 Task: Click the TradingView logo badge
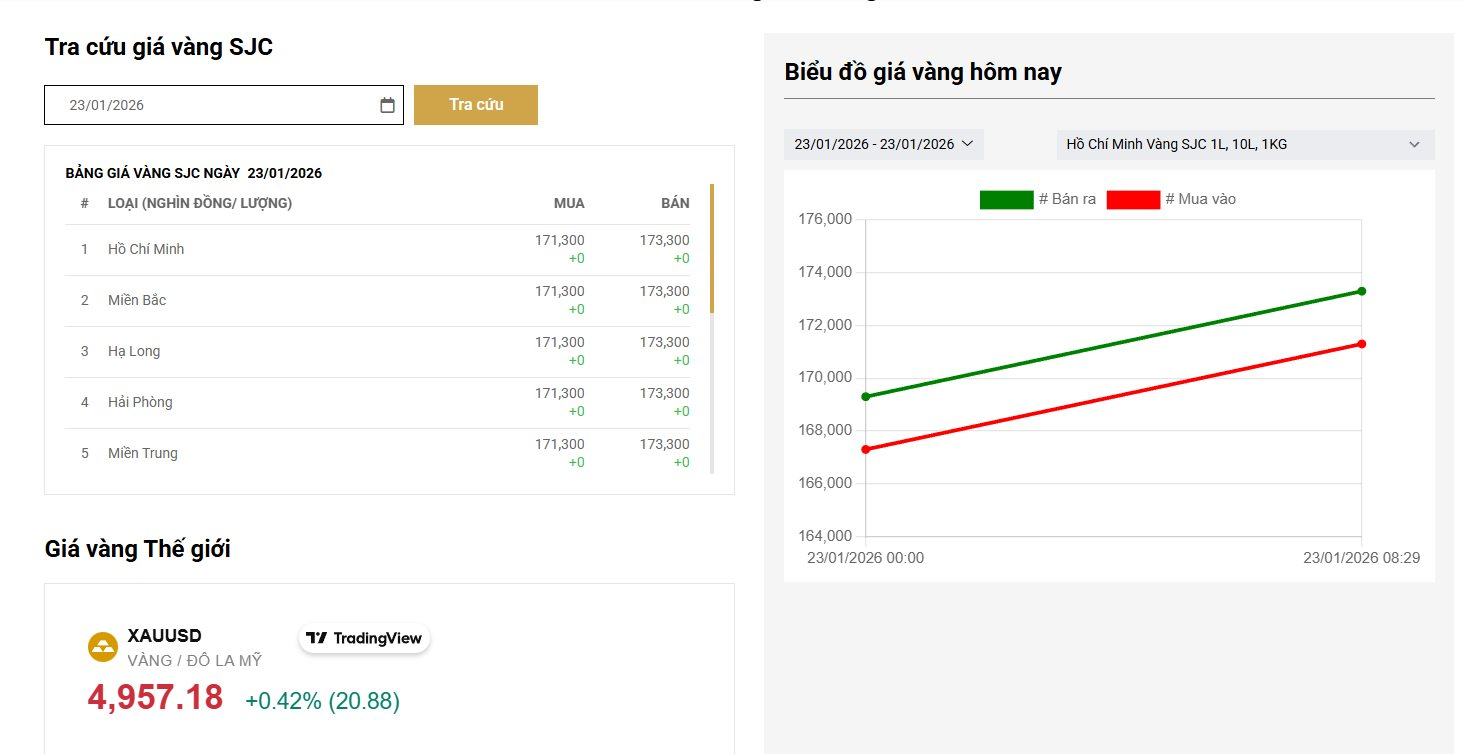(364, 638)
